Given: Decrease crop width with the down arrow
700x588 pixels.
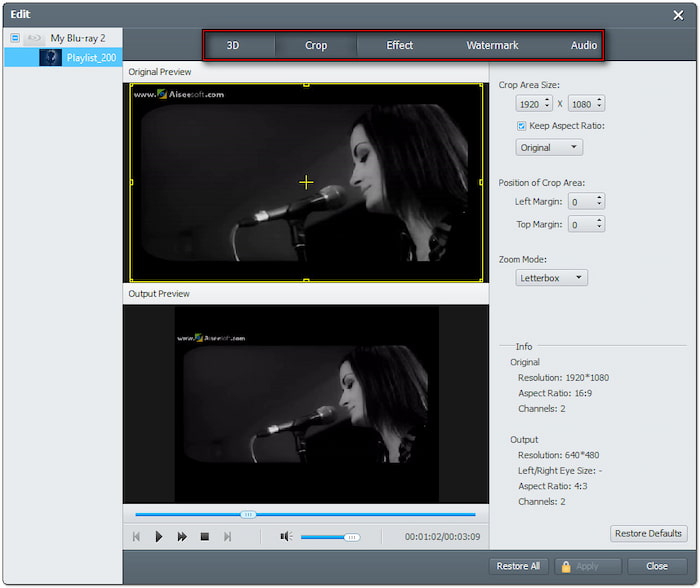Looking at the screenshot, I should 547,107.
